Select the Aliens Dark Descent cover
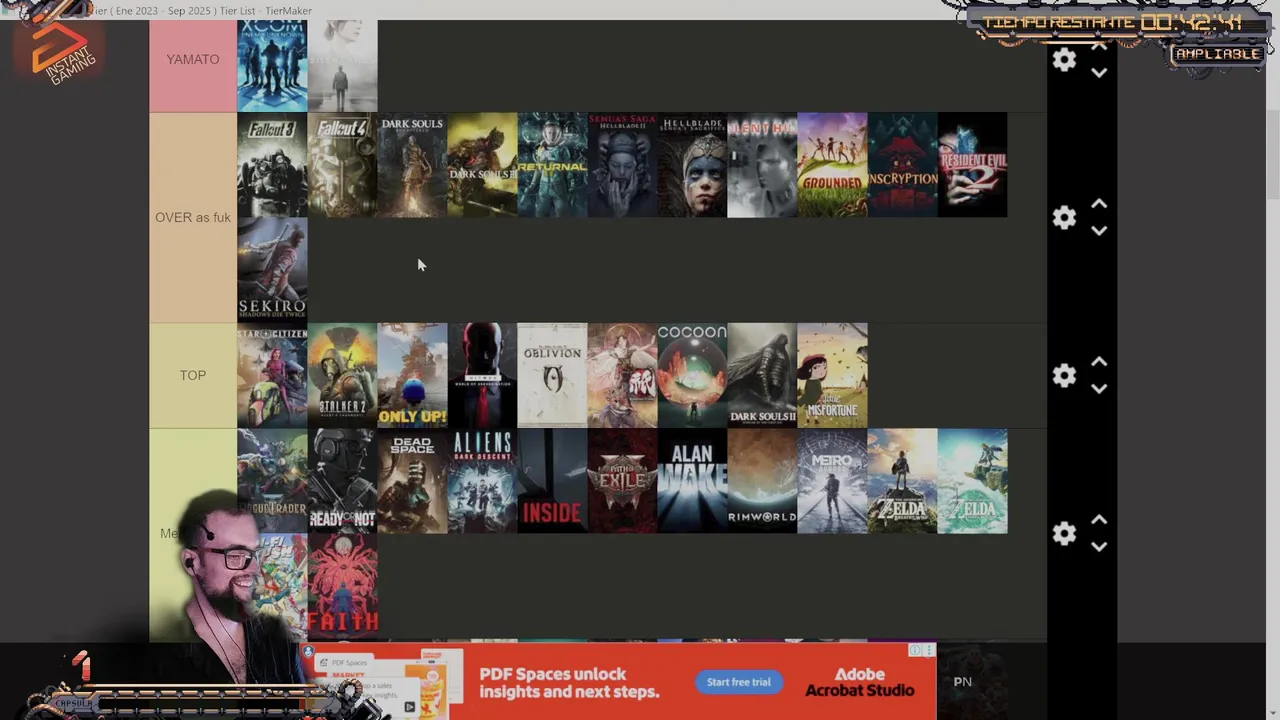This screenshot has width=1280, height=720. coord(482,481)
